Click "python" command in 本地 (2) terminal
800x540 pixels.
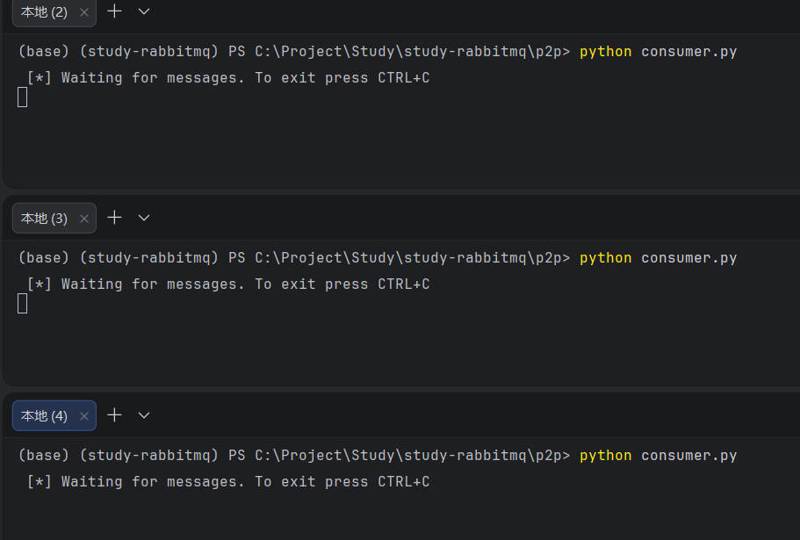tap(605, 51)
